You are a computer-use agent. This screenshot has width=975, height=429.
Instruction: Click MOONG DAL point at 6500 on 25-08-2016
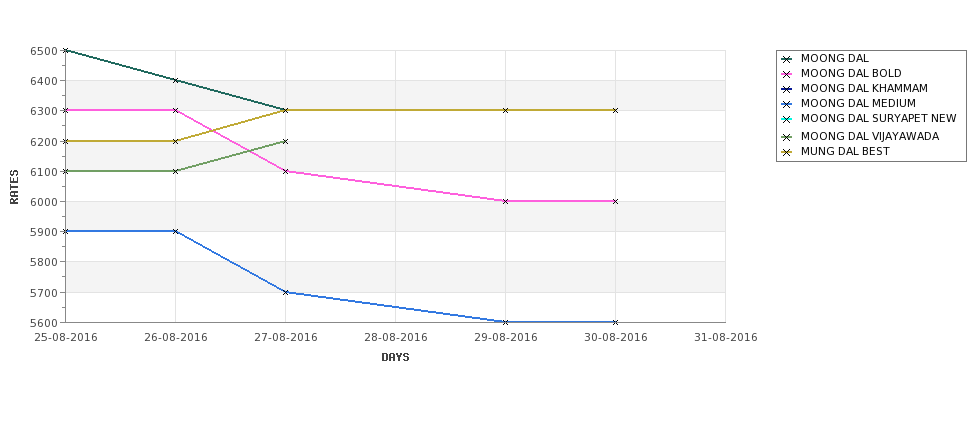(65, 50)
